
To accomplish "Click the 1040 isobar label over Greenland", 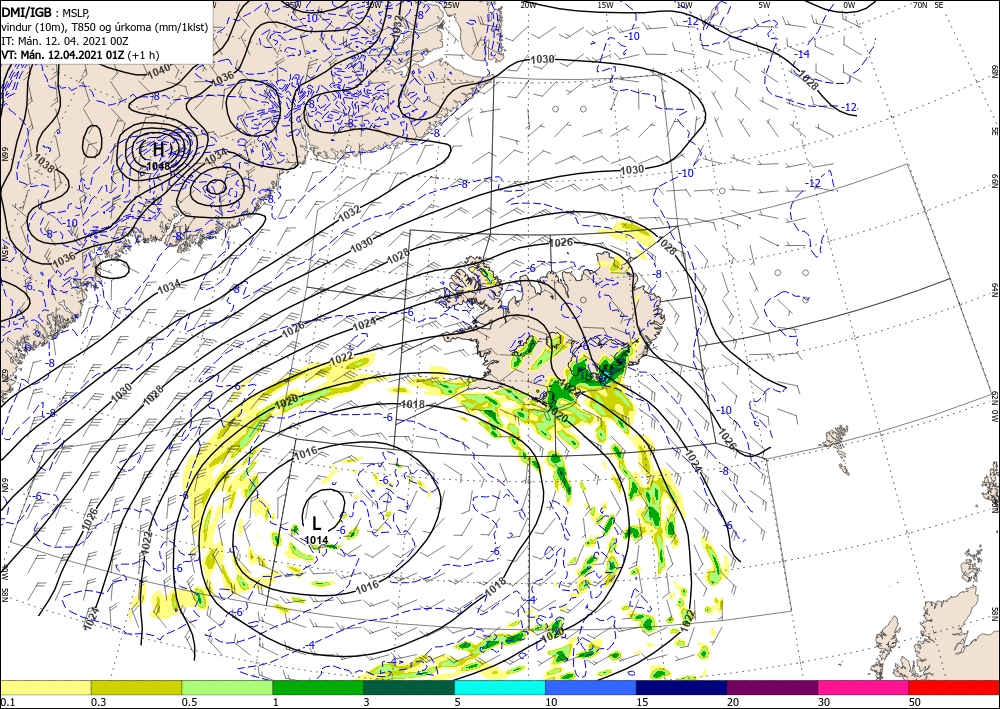I will point(159,70).
